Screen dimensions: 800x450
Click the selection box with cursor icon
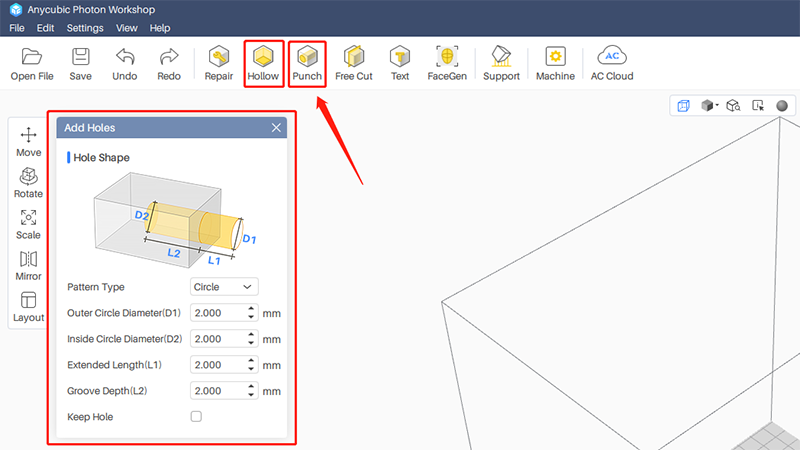point(758,106)
